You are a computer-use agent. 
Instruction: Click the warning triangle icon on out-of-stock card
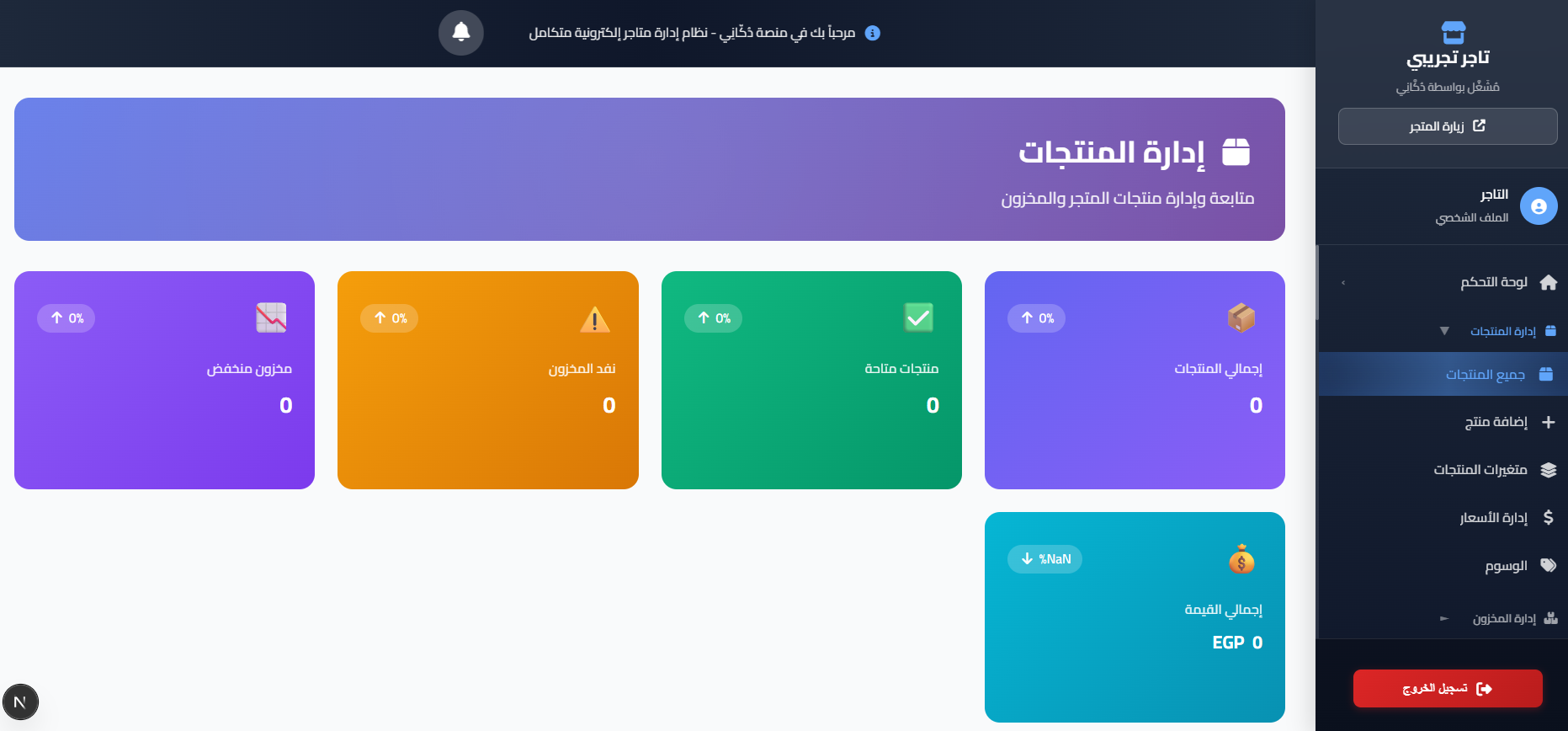[x=595, y=319]
